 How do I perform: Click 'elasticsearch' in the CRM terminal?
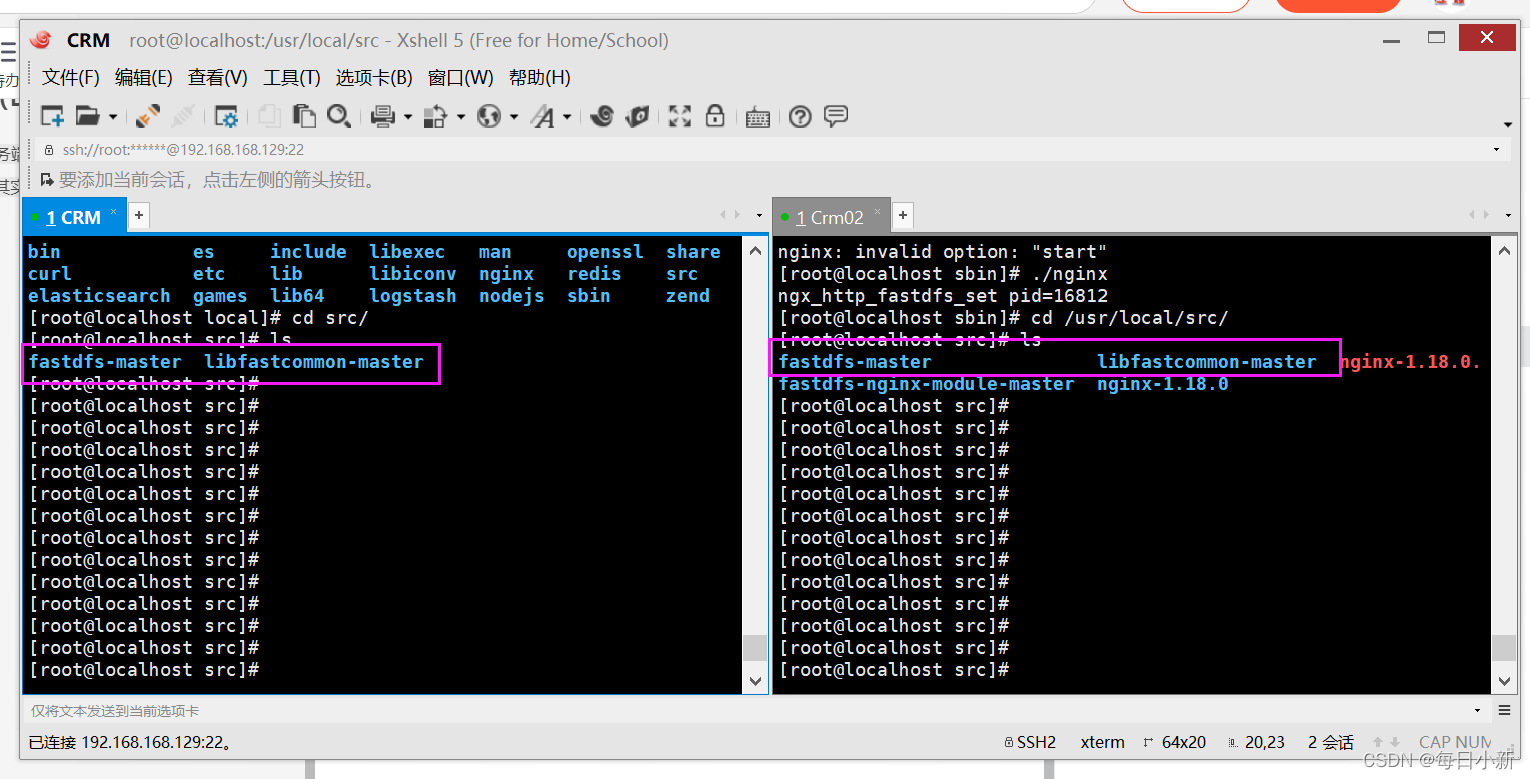(99, 295)
